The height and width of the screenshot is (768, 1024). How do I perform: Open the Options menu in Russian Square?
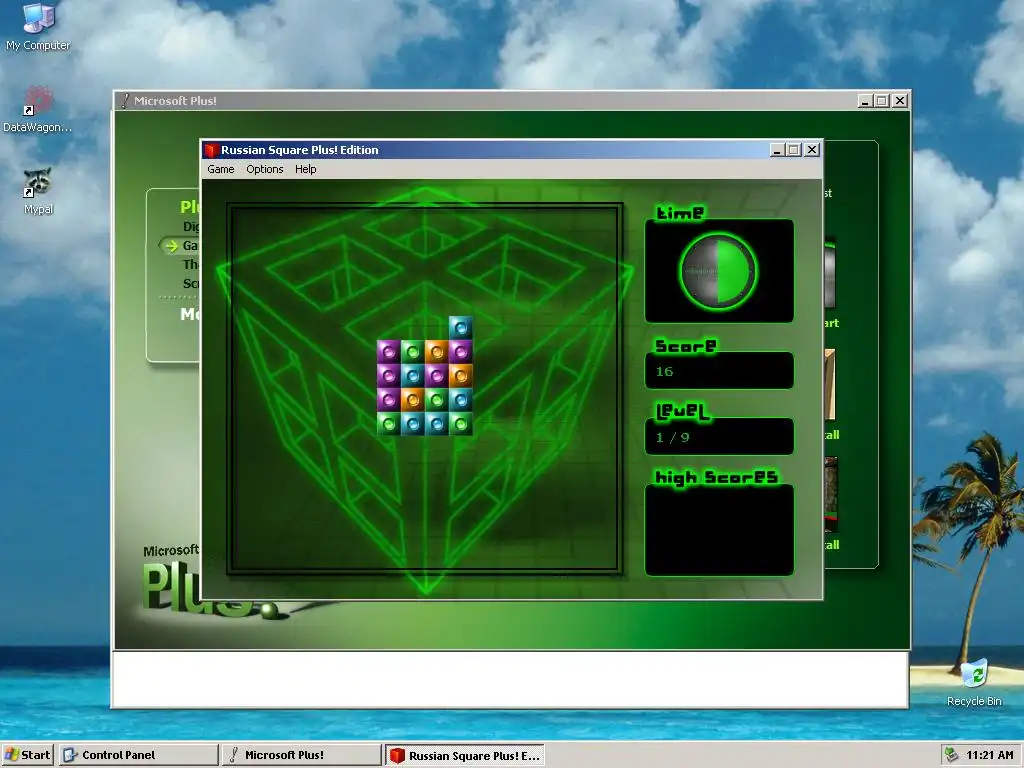click(x=264, y=169)
